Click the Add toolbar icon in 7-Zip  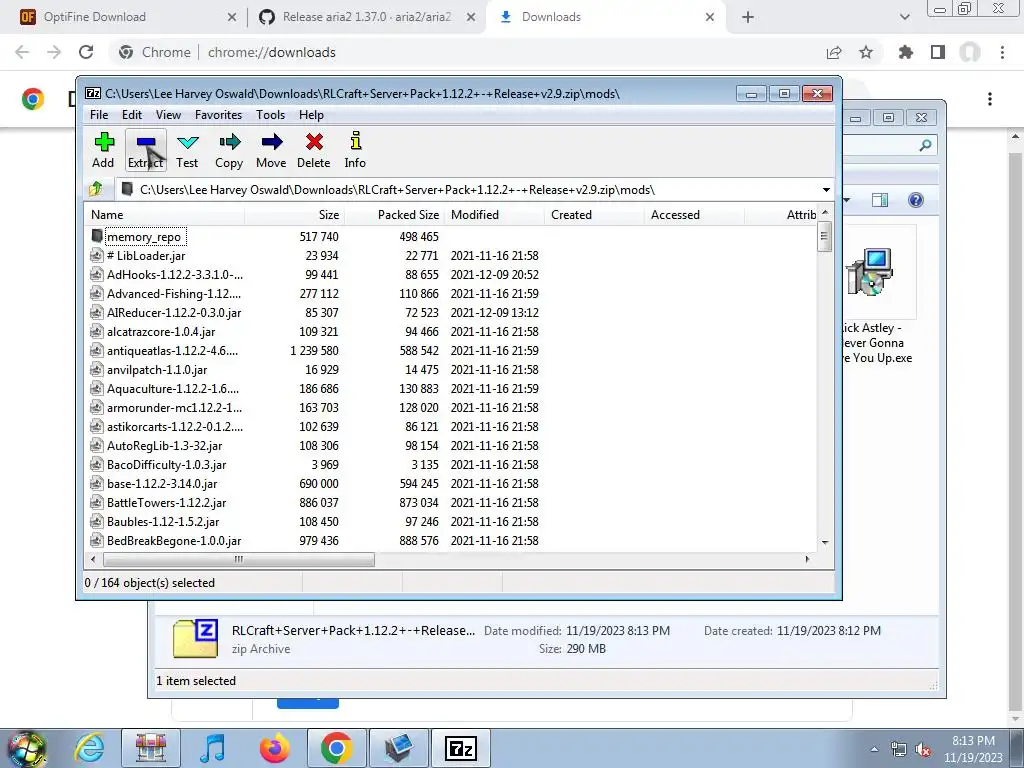point(104,150)
